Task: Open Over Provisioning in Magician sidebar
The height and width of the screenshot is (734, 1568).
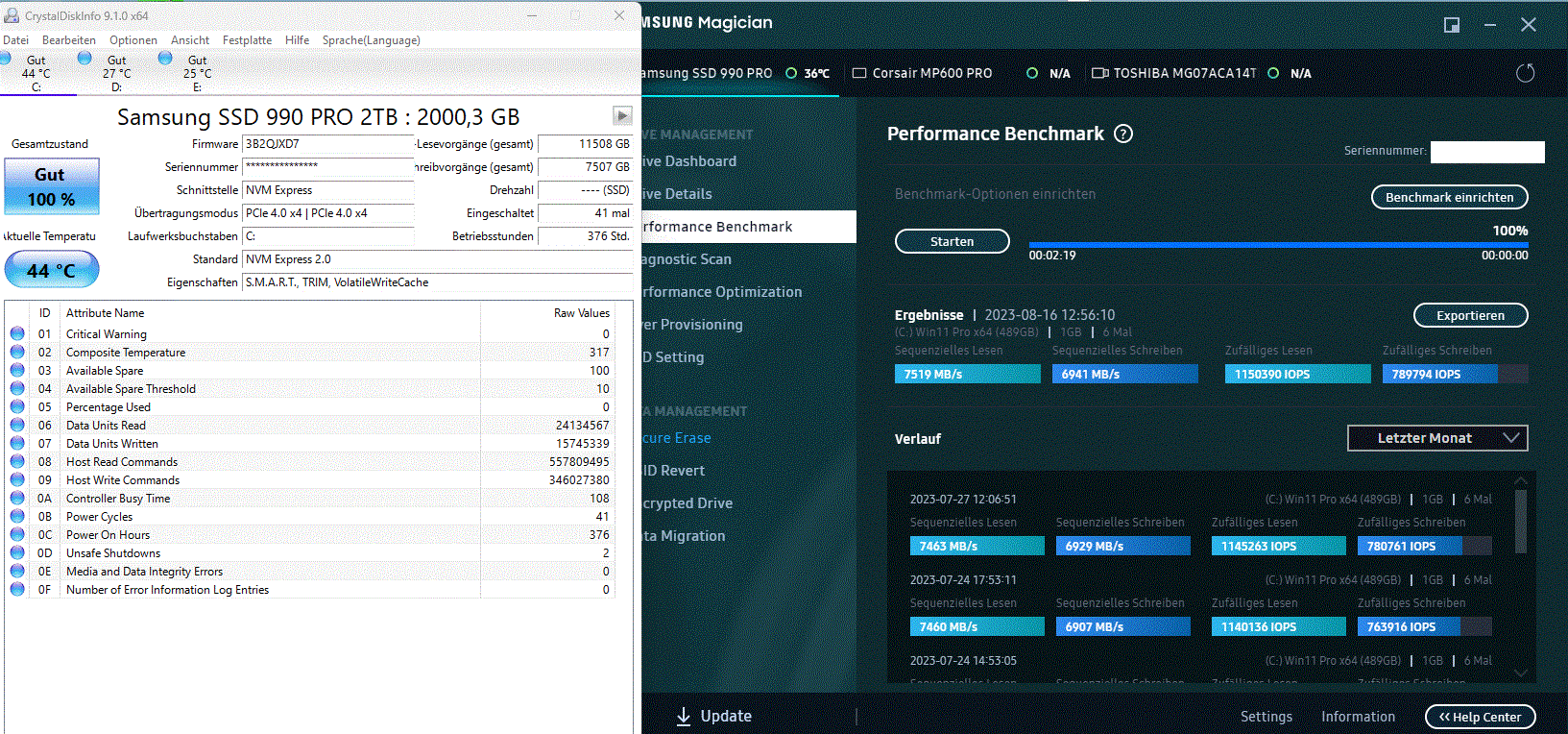Action: point(692,325)
